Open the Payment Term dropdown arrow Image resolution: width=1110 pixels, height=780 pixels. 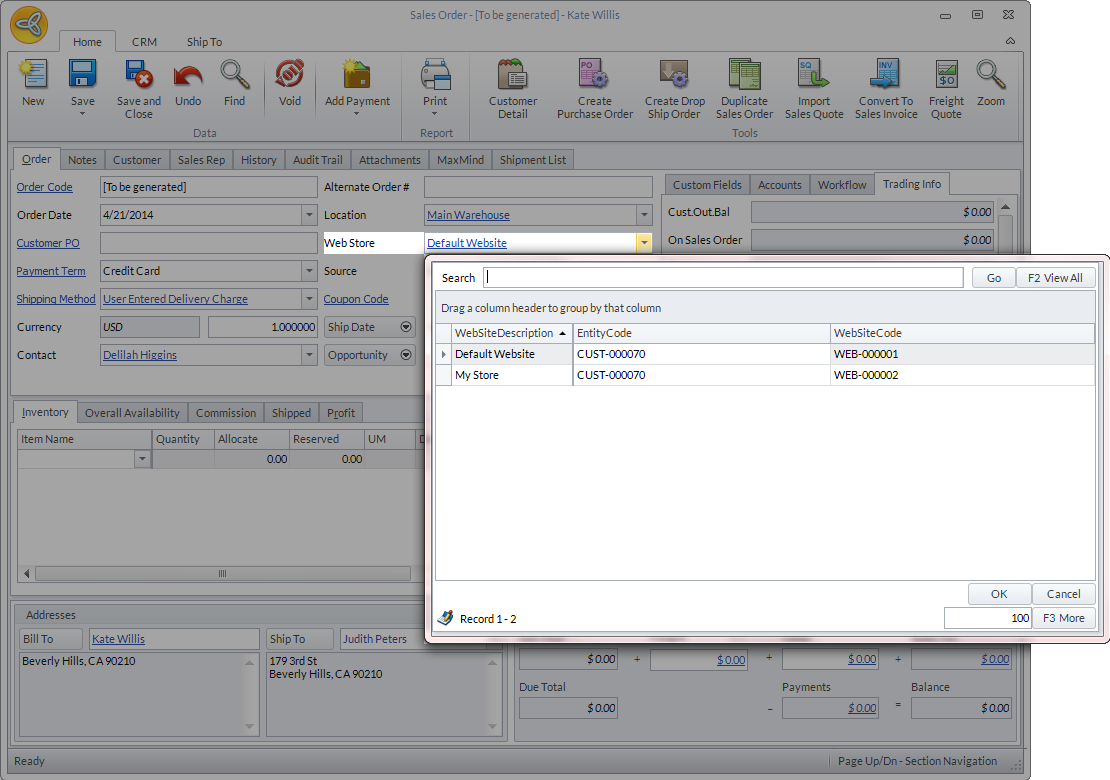(x=309, y=271)
